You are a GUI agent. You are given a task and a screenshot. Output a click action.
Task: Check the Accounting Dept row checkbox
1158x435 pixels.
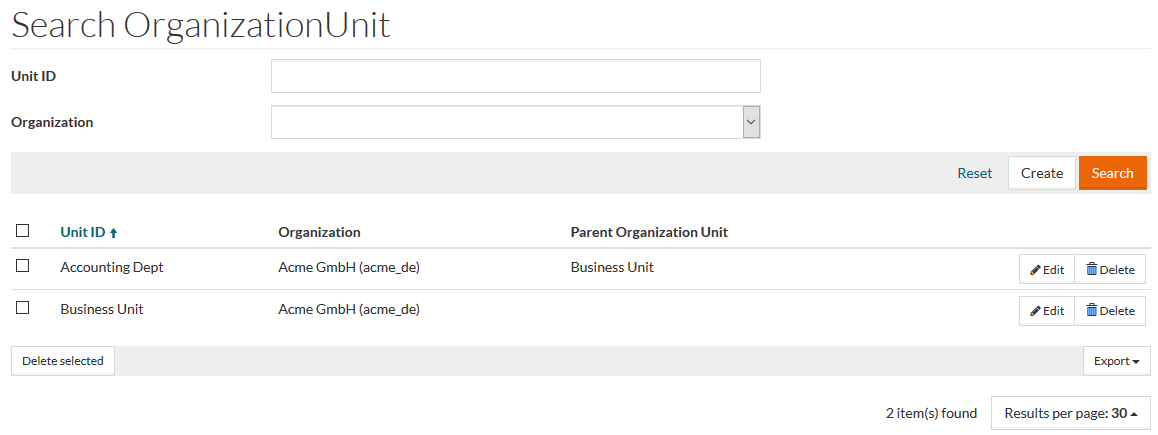23,266
